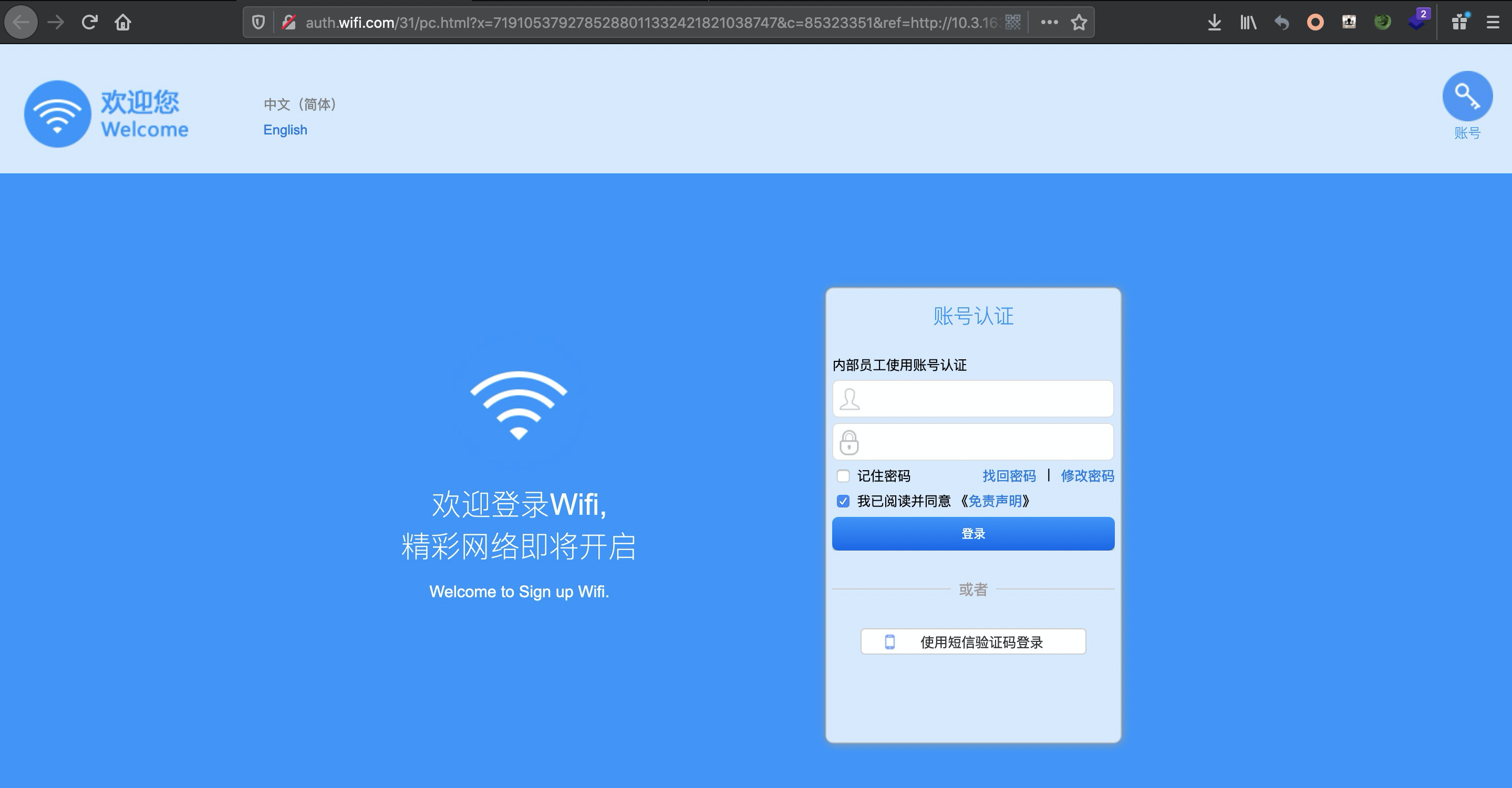Open the Firefox hamburger menu
The height and width of the screenshot is (788, 1512).
click(x=1493, y=22)
